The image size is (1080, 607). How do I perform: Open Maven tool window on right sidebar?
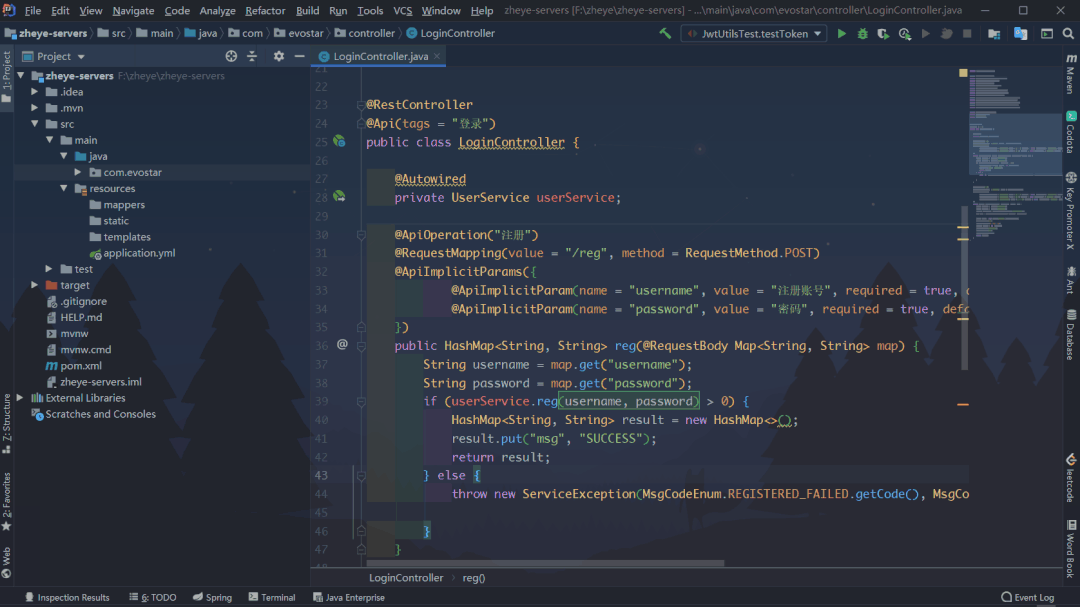click(x=1070, y=74)
